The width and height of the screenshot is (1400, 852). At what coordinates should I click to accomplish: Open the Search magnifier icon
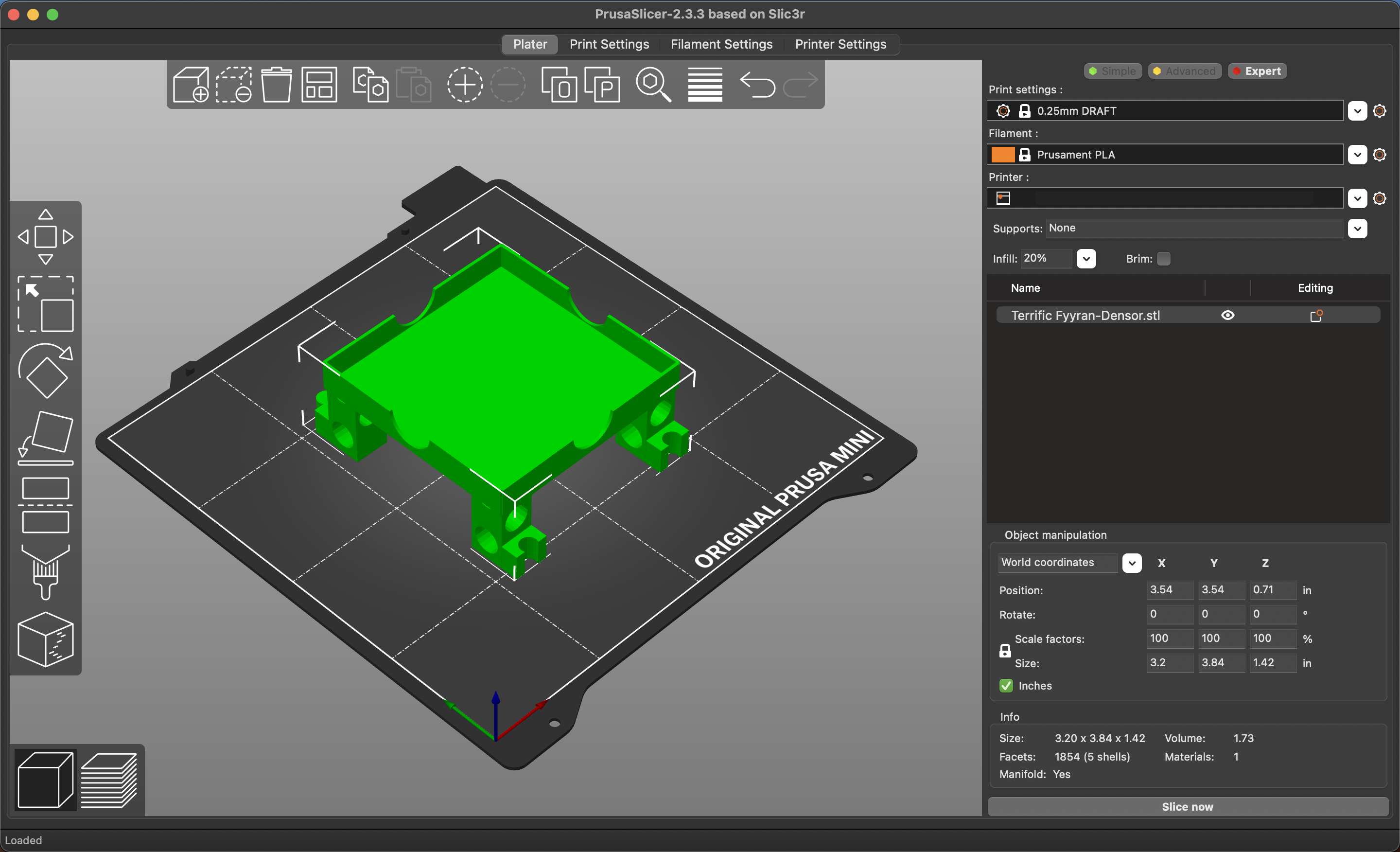653,85
